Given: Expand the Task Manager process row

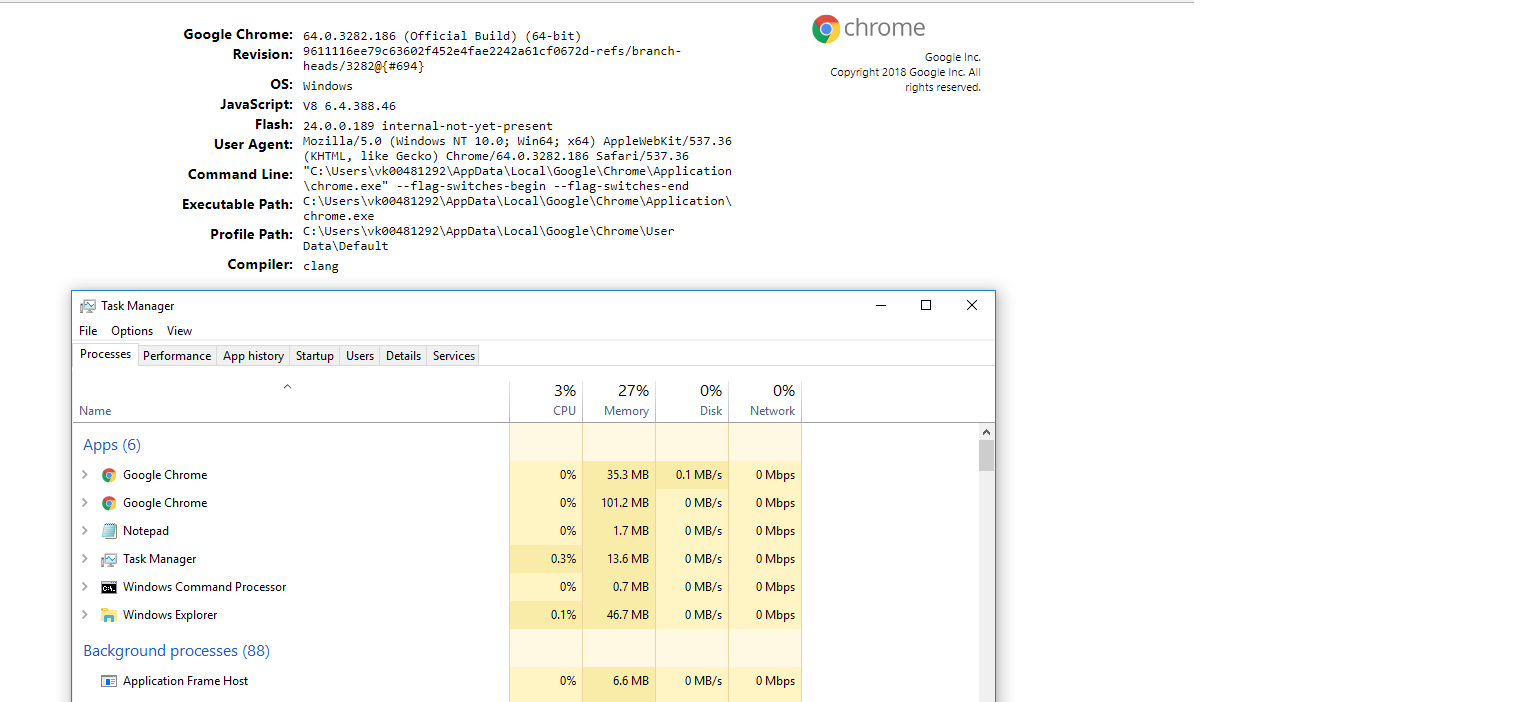Looking at the screenshot, I should click(x=85, y=559).
